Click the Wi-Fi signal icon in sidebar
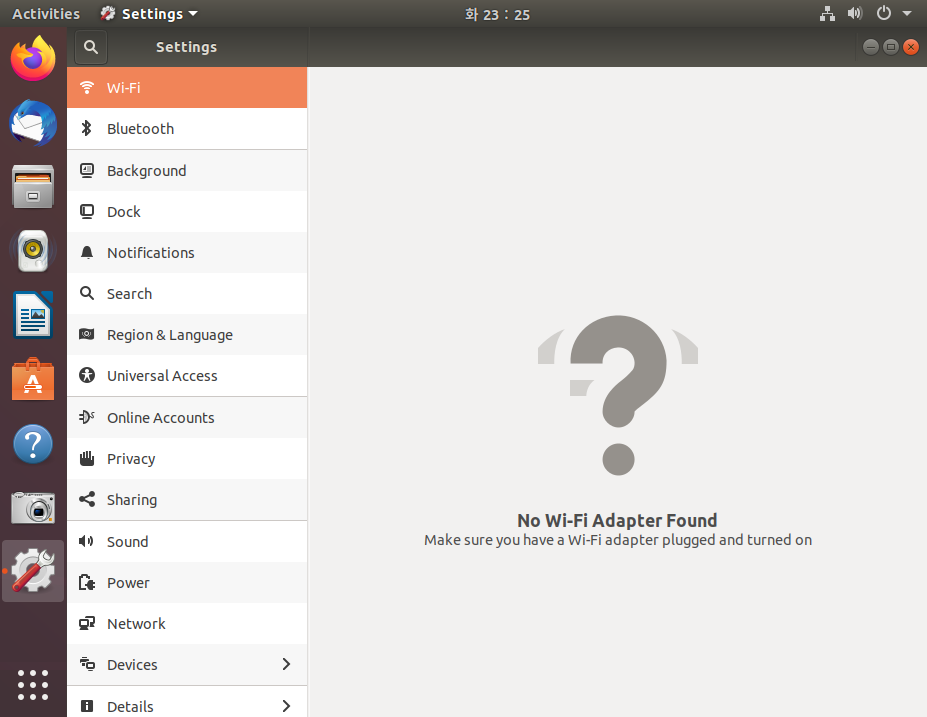The image size is (927, 717). (x=87, y=87)
